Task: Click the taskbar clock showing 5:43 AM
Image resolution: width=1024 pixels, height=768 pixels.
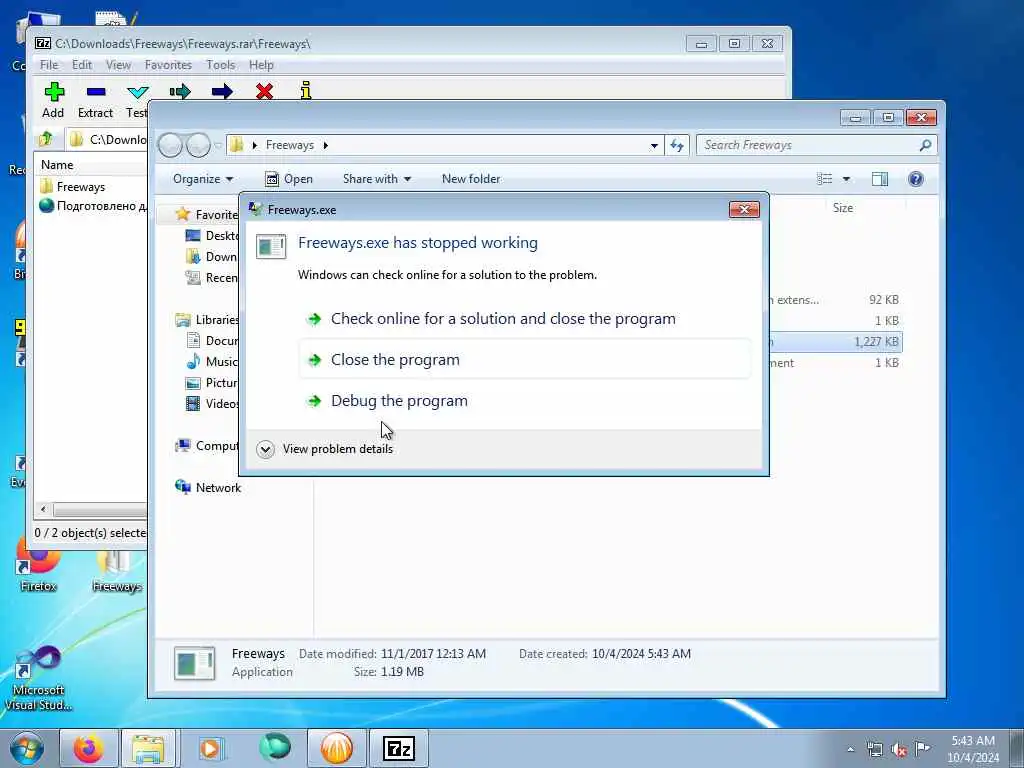Action: point(973,749)
